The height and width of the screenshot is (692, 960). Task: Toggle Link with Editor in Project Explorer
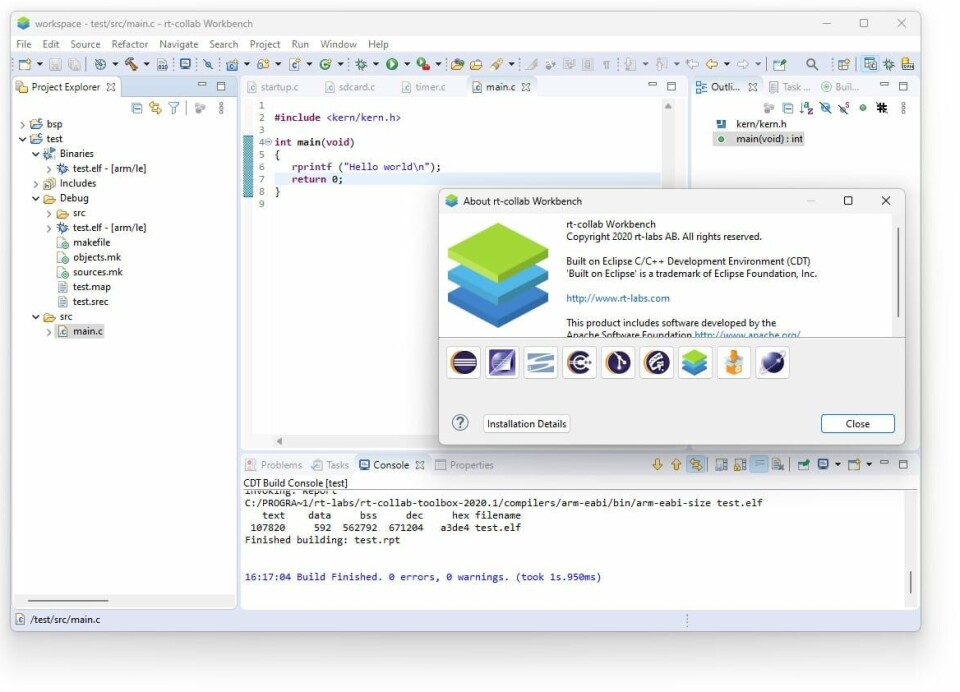tap(155, 108)
